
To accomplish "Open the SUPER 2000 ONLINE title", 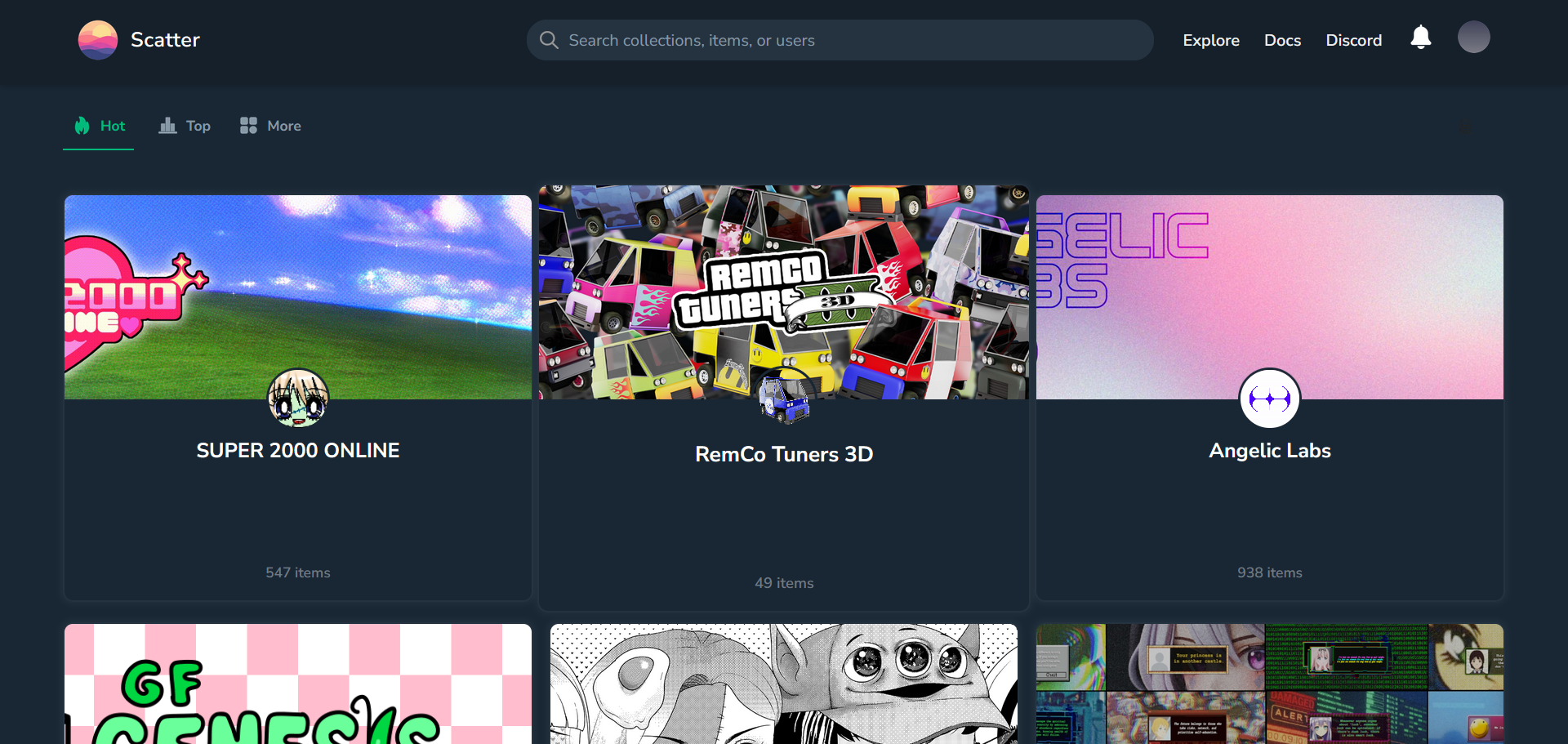I will tap(298, 451).
